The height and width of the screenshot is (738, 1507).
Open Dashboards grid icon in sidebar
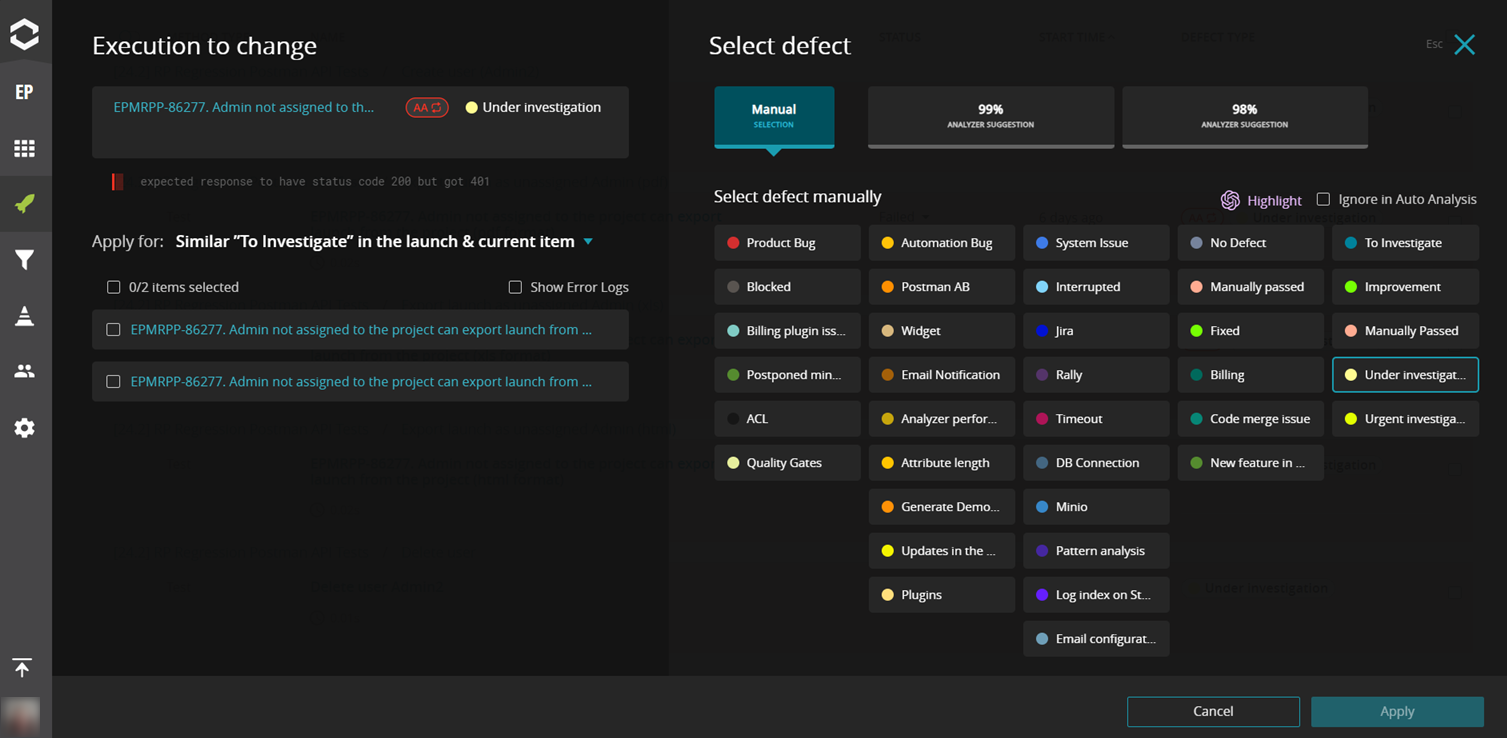pos(24,148)
